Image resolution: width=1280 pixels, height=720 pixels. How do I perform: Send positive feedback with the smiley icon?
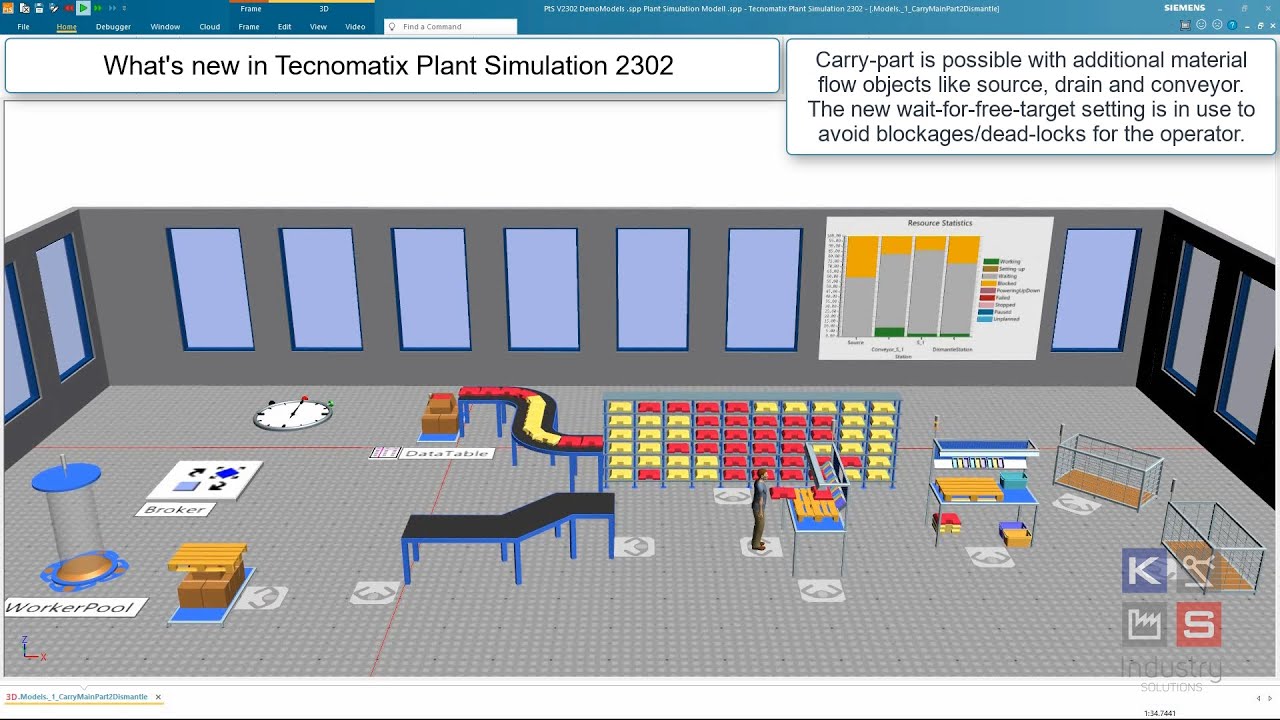[1201, 25]
